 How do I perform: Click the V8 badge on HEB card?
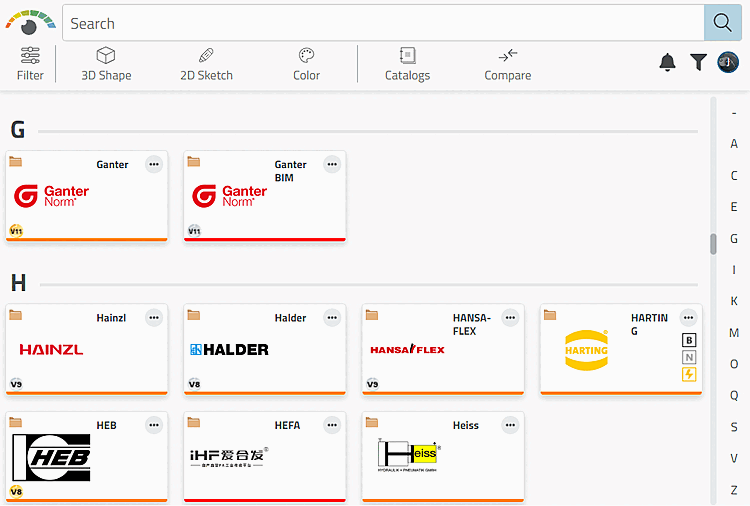[x=16, y=492]
